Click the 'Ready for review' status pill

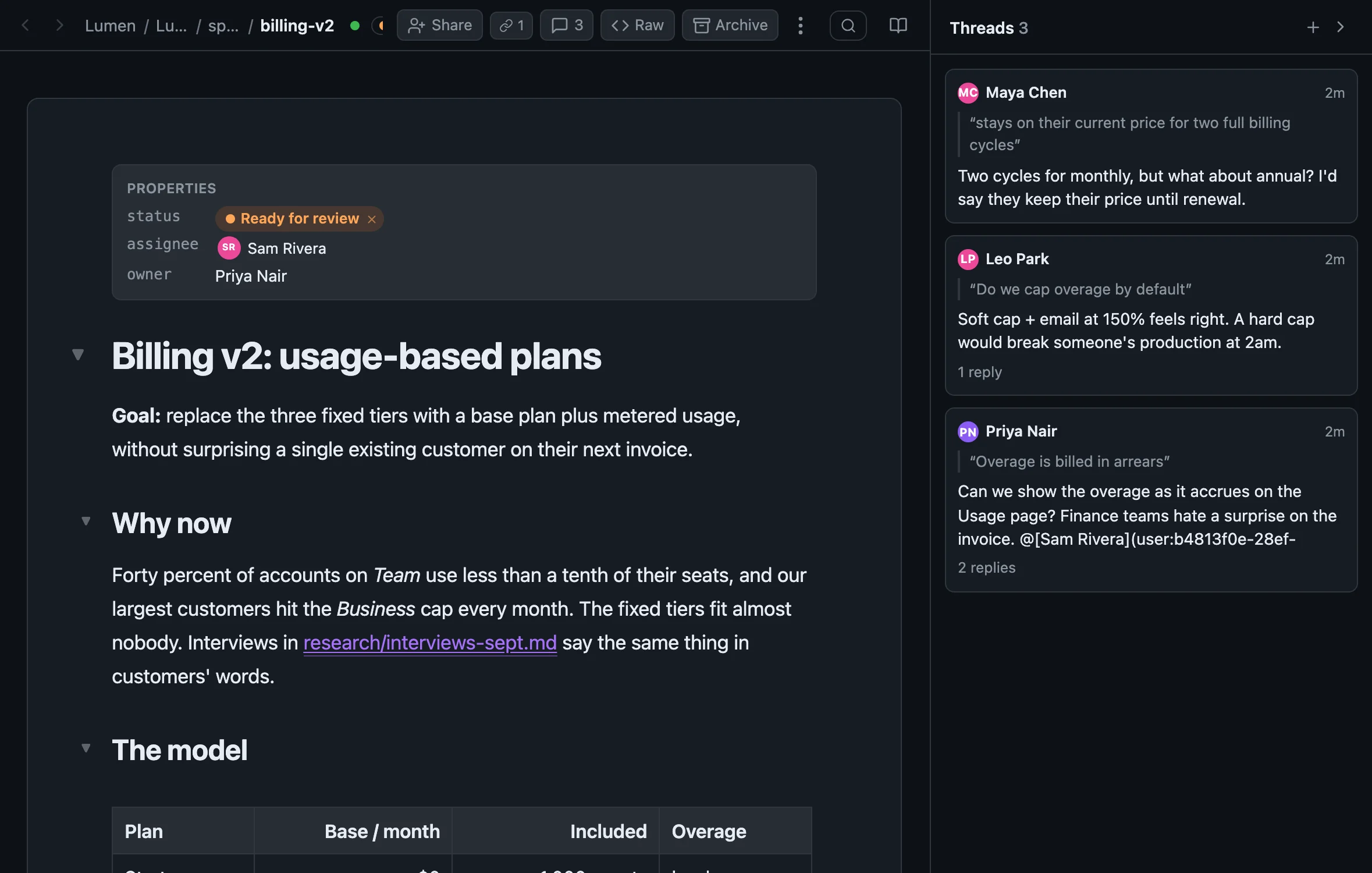pos(299,219)
